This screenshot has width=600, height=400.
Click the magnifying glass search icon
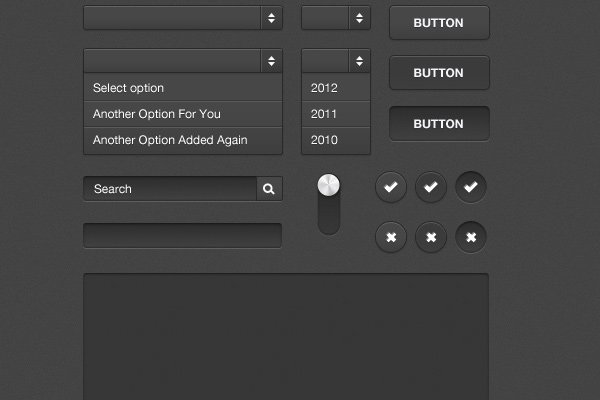269,189
